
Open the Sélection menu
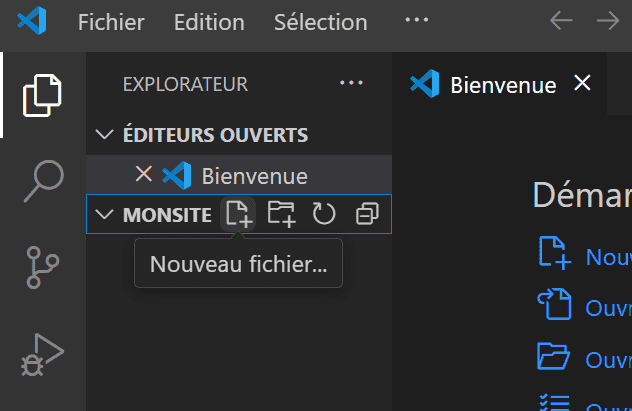[321, 22]
